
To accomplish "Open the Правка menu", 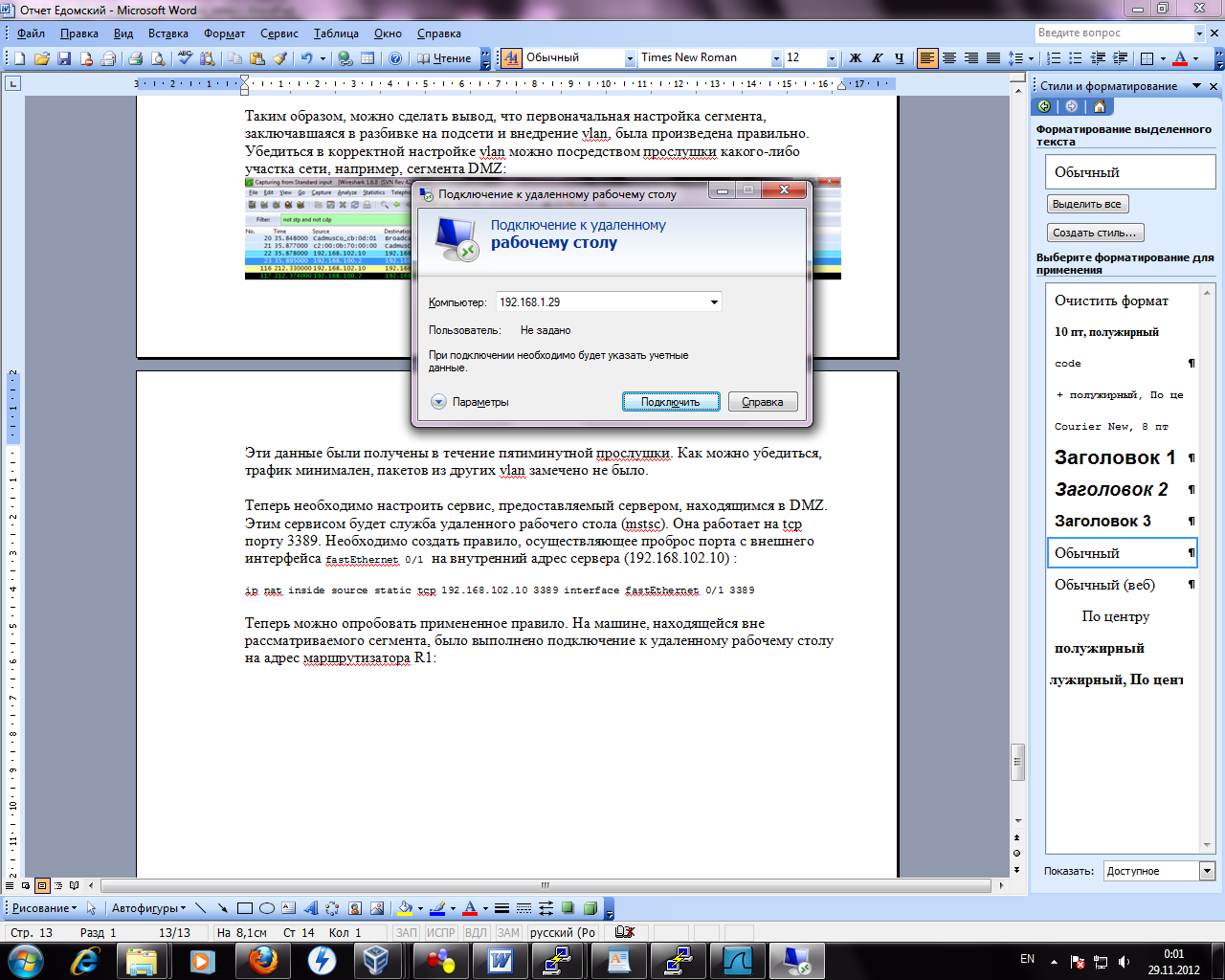I will tap(79, 33).
